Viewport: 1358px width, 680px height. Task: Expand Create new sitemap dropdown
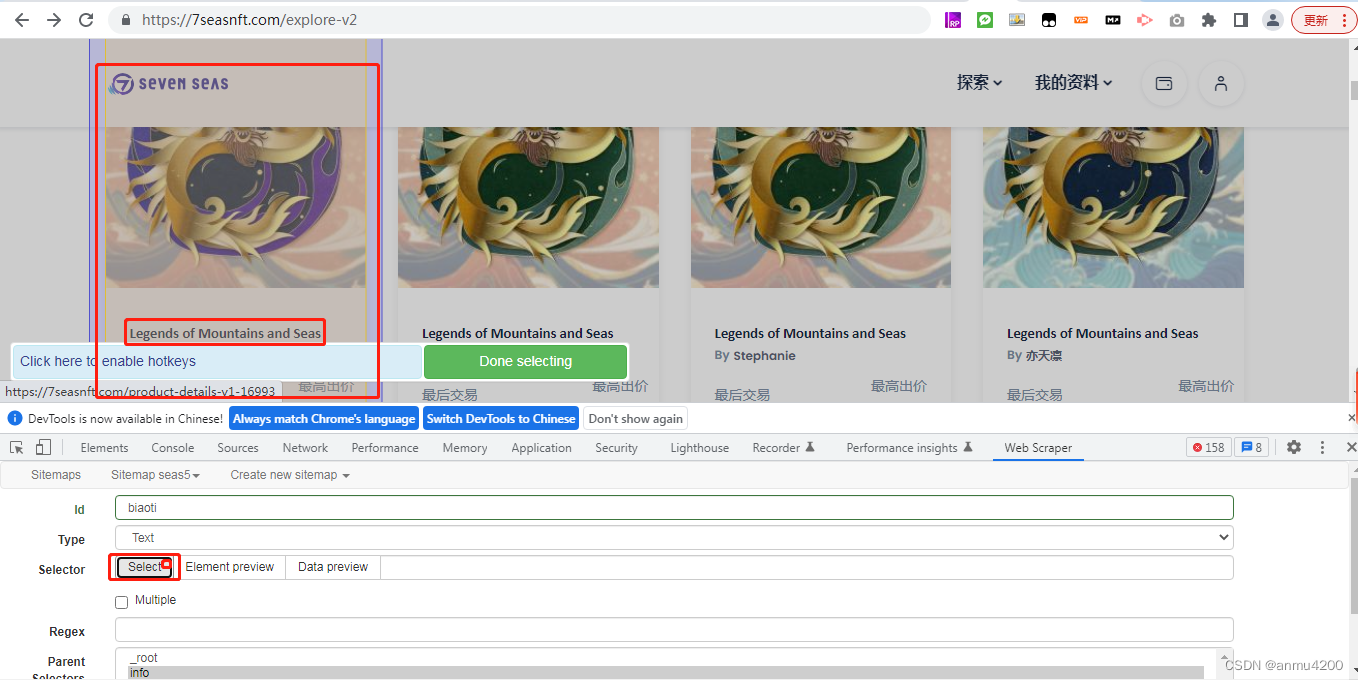click(x=290, y=475)
